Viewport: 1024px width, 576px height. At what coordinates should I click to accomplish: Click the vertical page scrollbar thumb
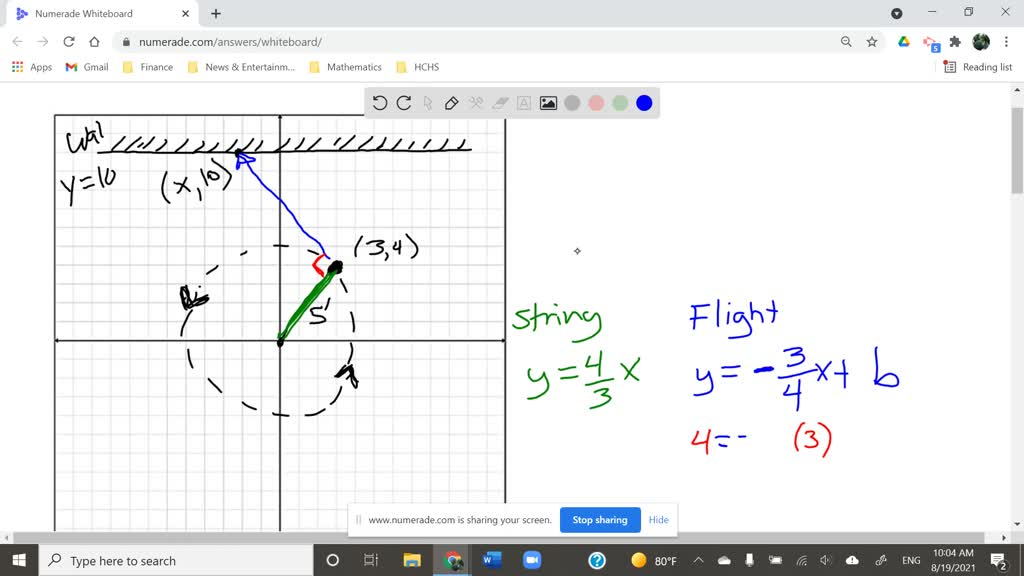pos(1017,150)
